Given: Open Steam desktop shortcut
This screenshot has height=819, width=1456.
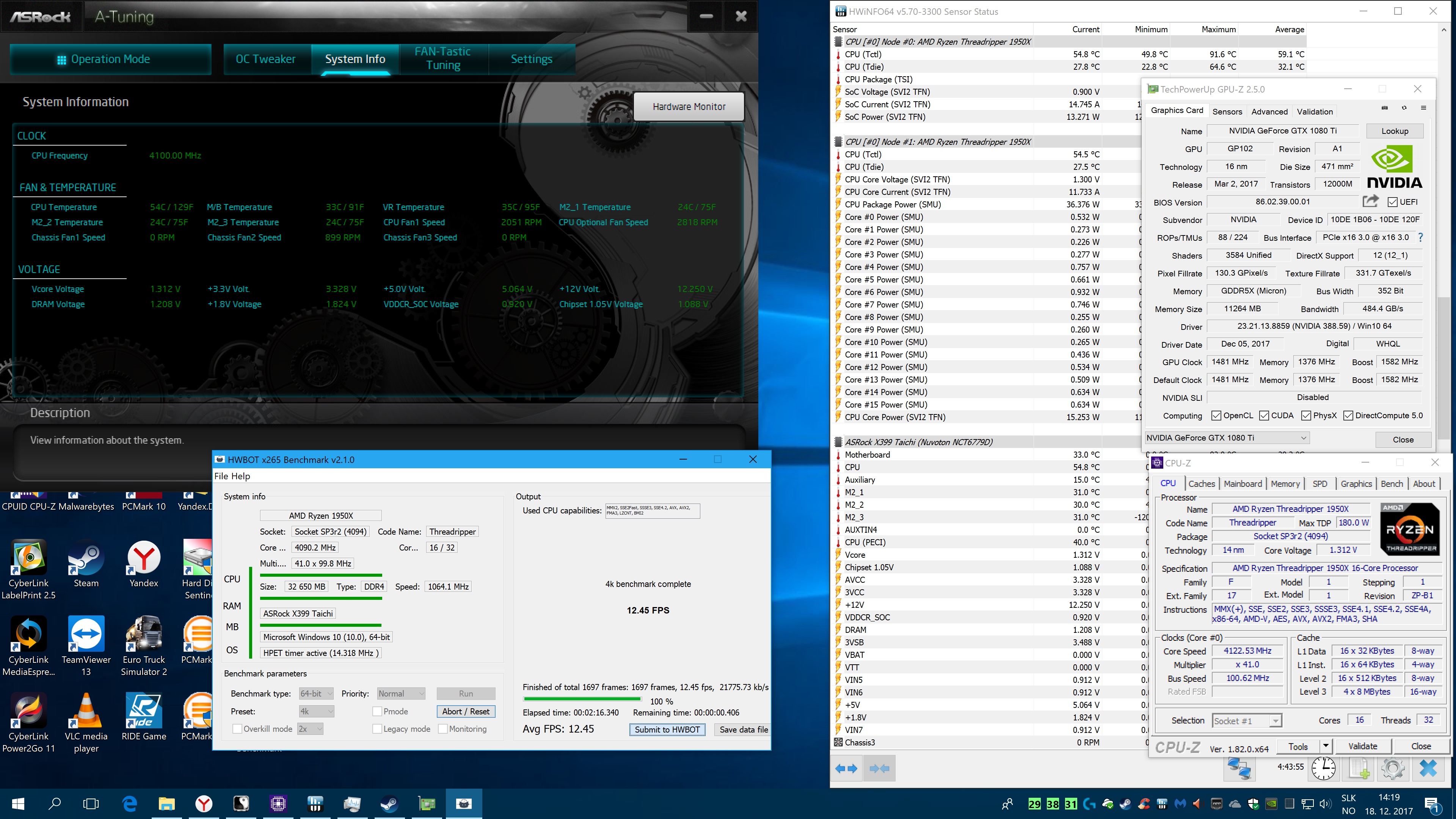Looking at the screenshot, I should 86,564.
